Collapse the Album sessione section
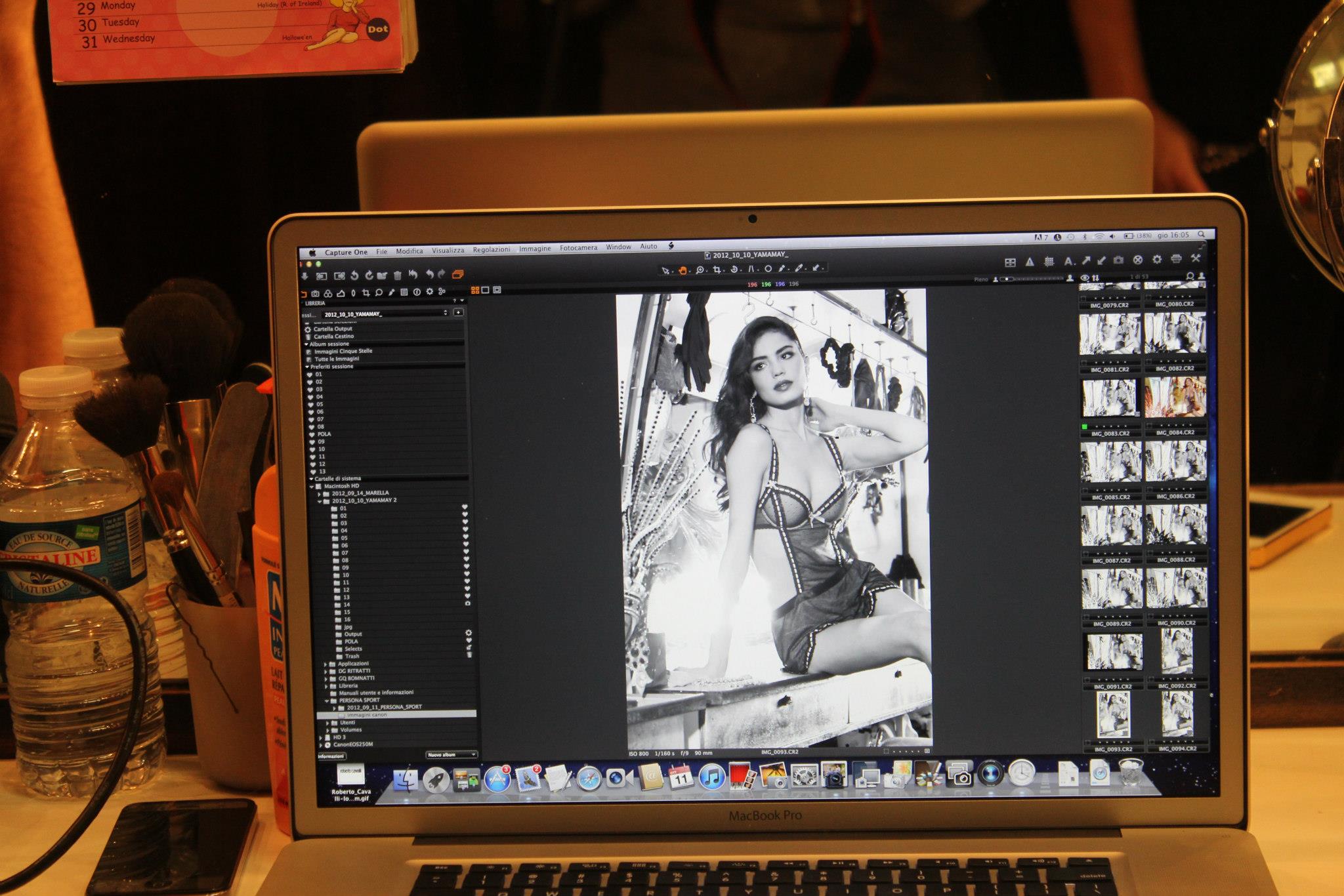The image size is (1344, 896). tap(306, 344)
